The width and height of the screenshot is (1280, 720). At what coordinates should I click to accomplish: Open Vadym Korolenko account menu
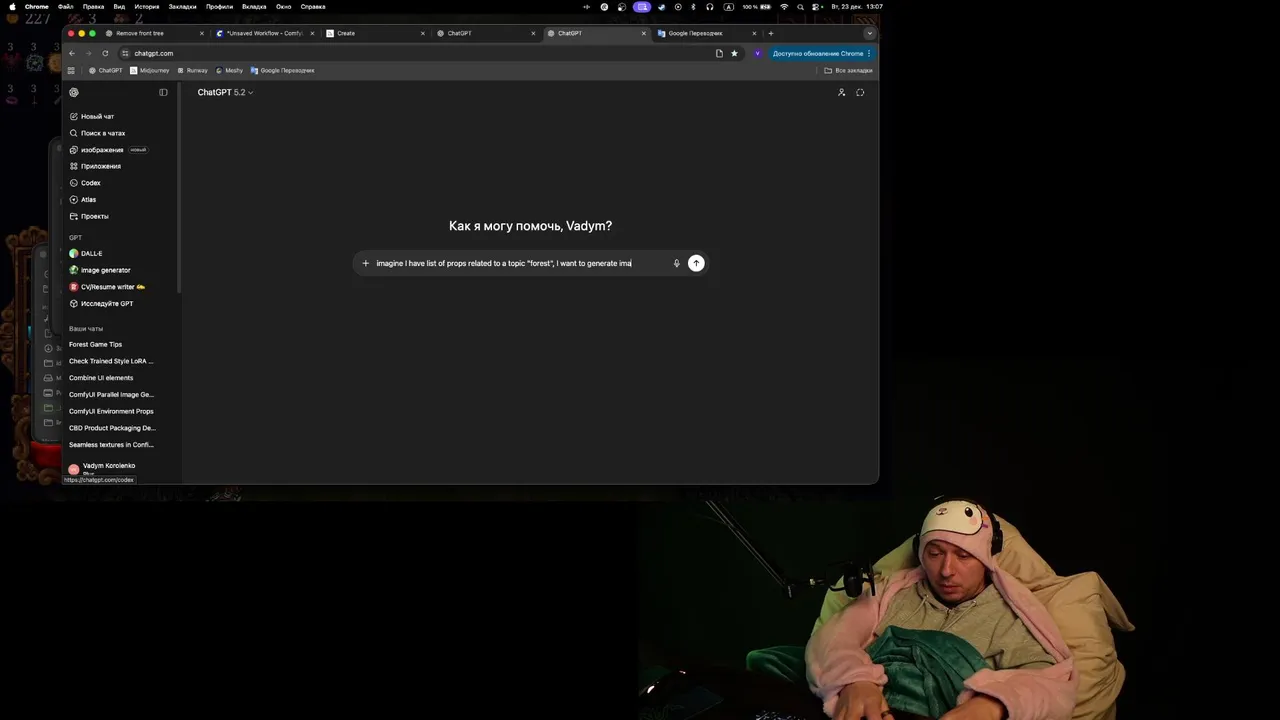pyautogui.click(x=108, y=468)
